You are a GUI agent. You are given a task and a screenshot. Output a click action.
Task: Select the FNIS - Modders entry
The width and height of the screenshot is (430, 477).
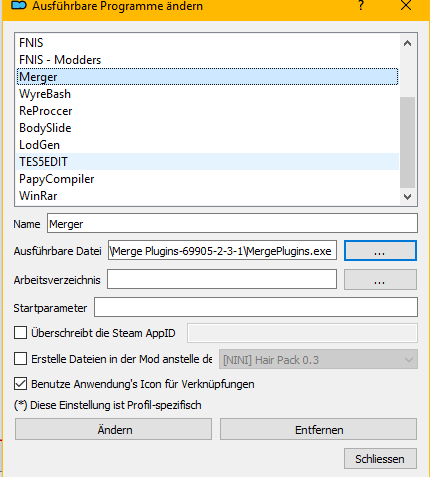[208, 60]
